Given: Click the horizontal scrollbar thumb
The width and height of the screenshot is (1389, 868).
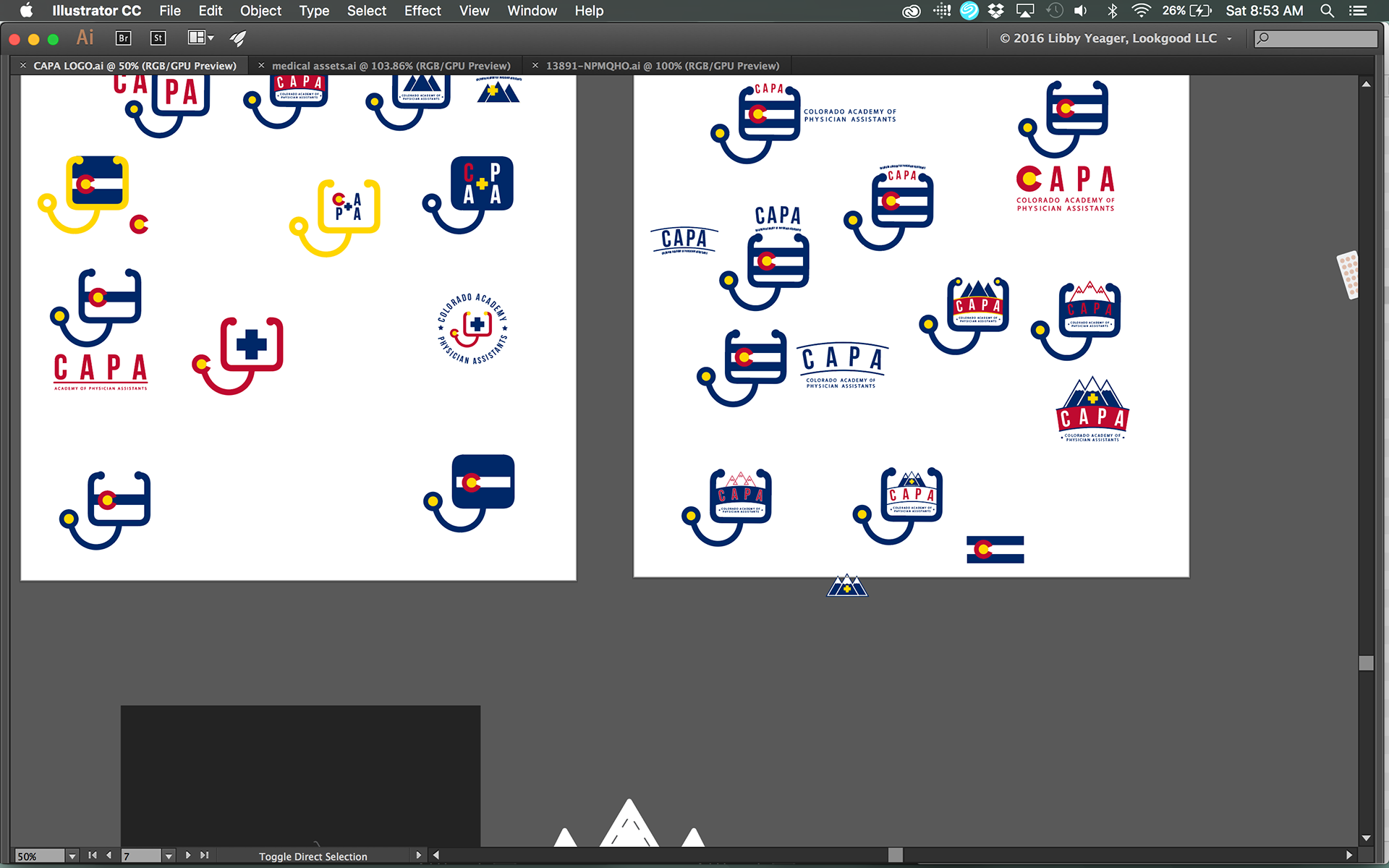Looking at the screenshot, I should click(896, 855).
